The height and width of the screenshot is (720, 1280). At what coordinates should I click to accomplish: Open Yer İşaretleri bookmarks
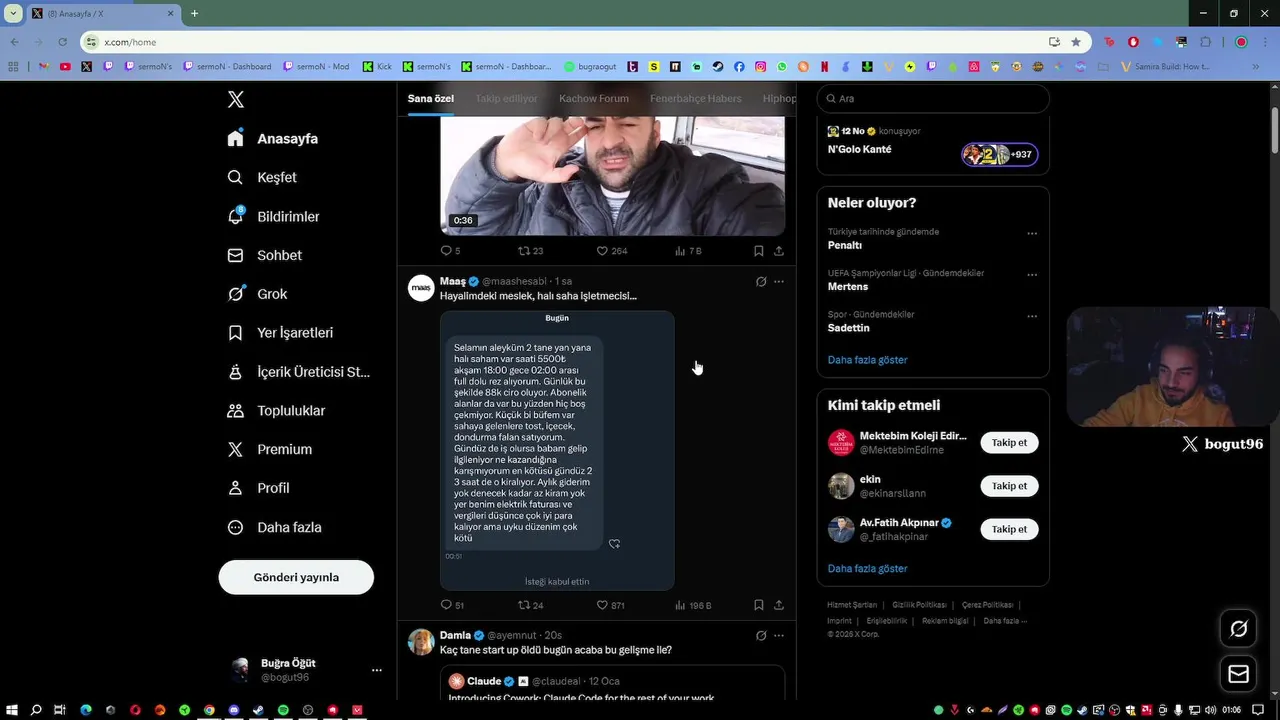click(280, 333)
